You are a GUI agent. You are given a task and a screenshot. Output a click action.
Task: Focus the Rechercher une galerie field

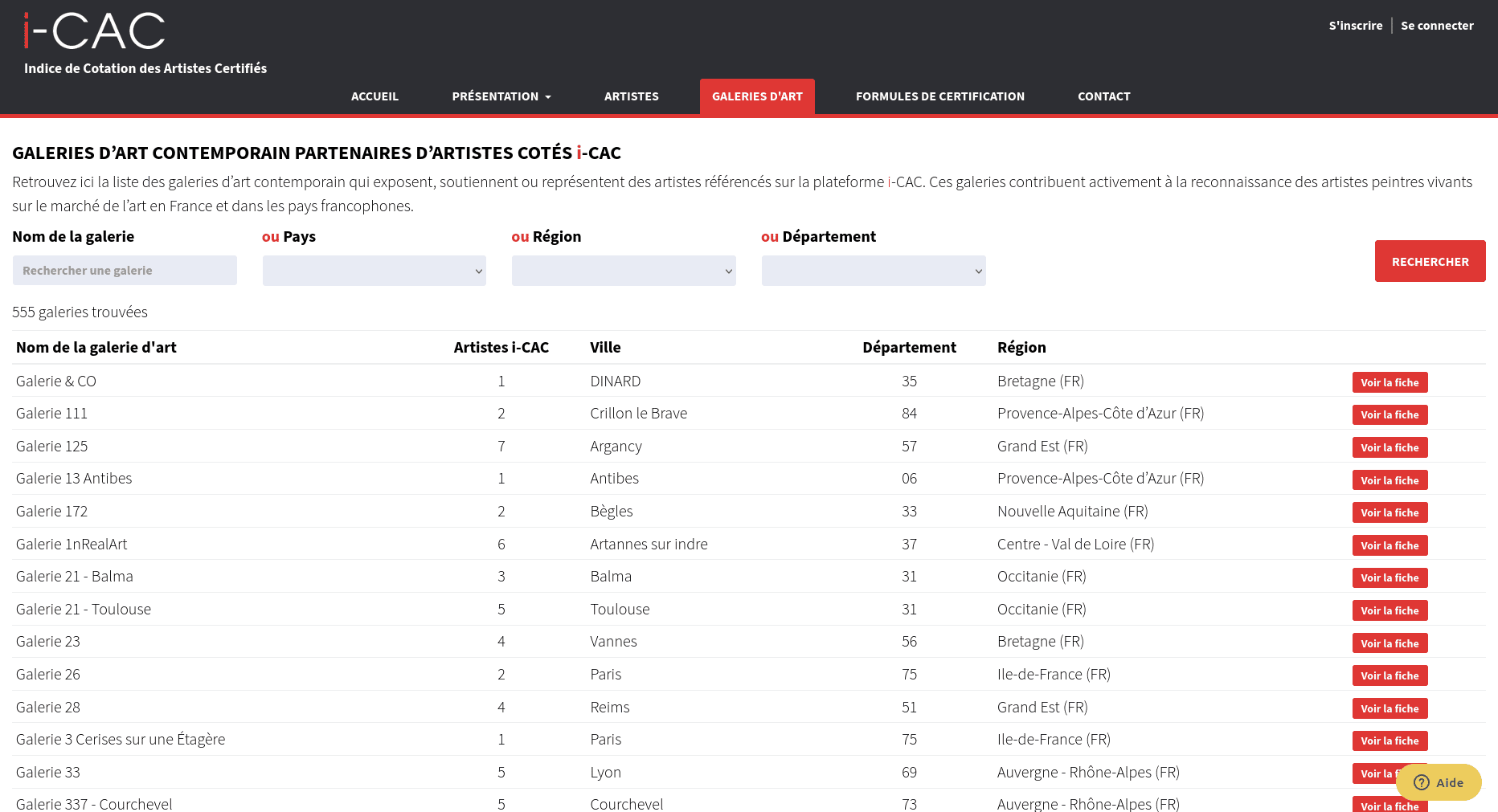click(125, 271)
